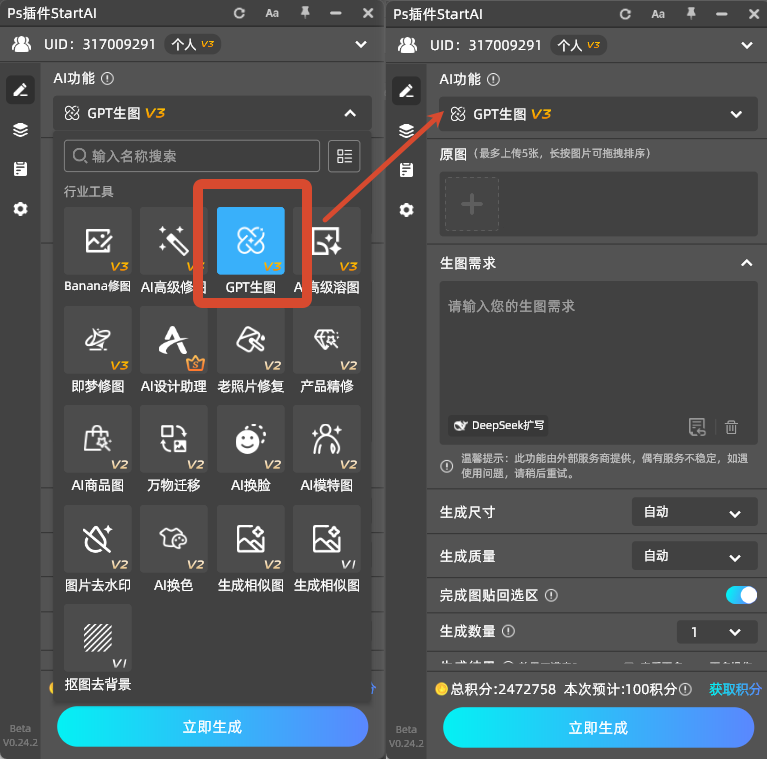Select the 产品精修 tool

(x=327, y=340)
